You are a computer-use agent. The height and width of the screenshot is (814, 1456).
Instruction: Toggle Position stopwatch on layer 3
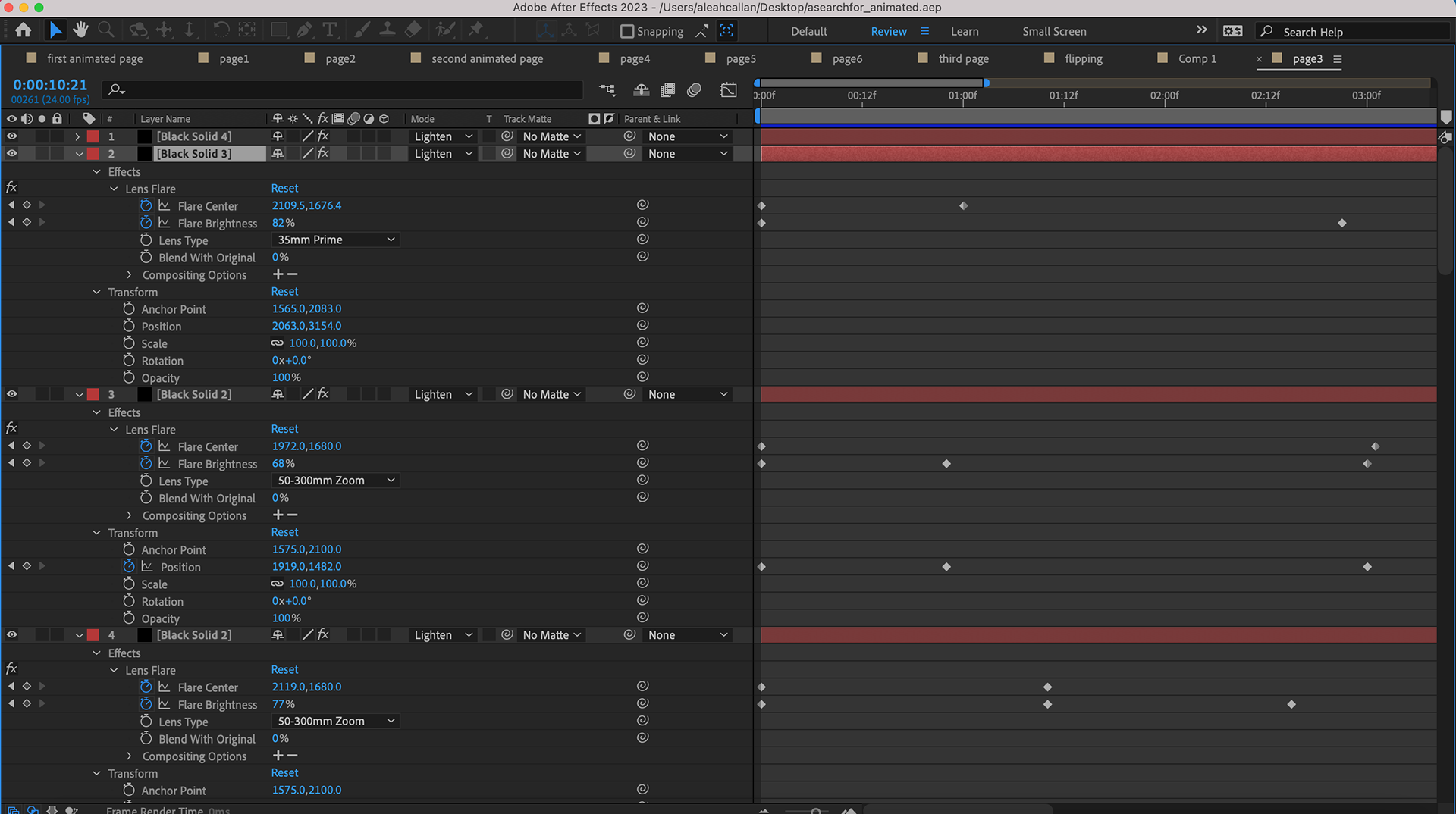[x=129, y=566]
